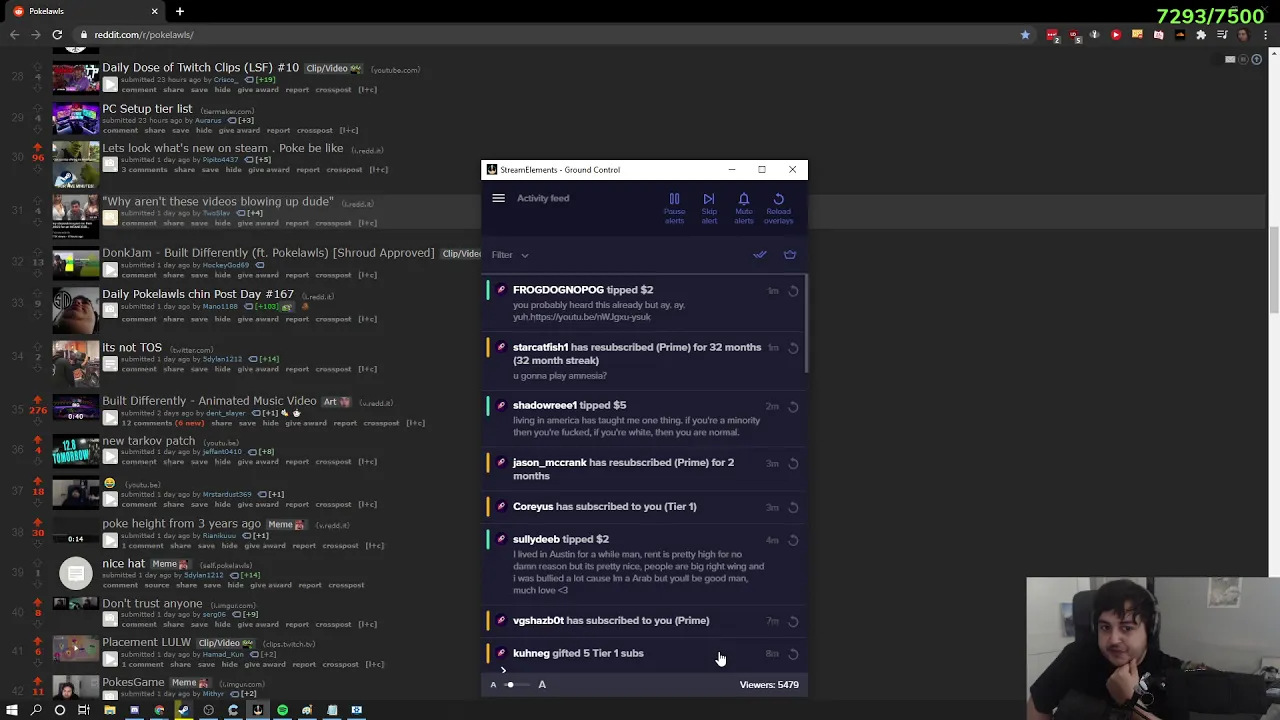Upvote the Lets look what's new on steam post
Image resolution: width=1280 pixels, height=720 pixels.
(x=38, y=146)
